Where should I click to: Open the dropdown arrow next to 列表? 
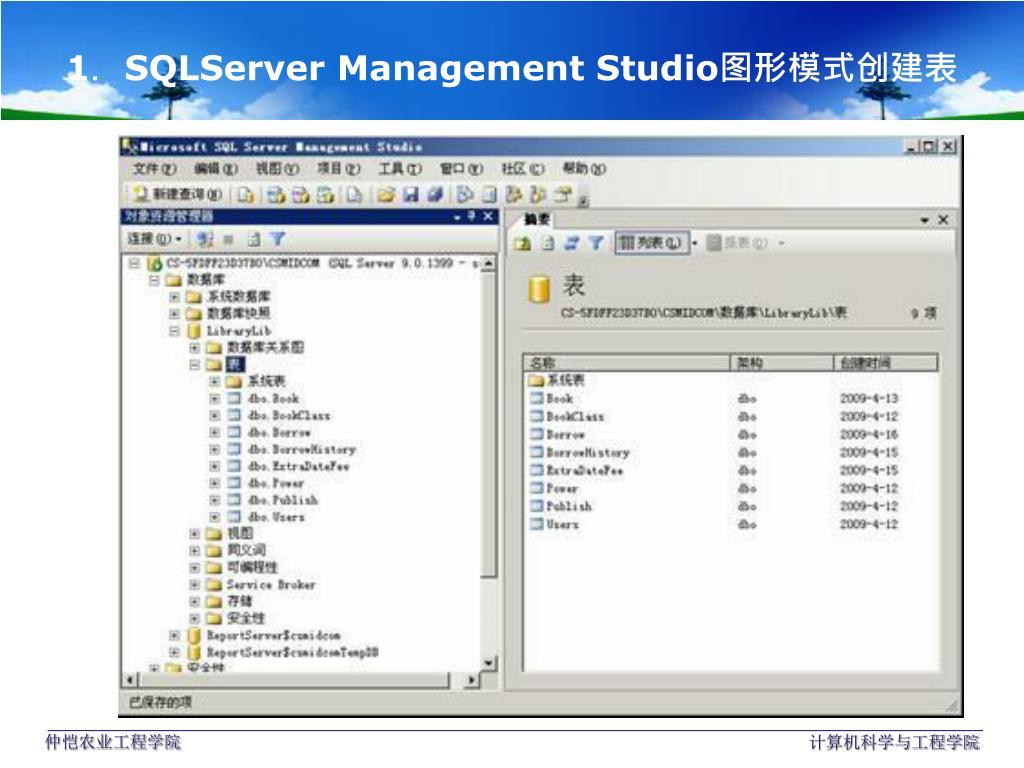tap(695, 244)
